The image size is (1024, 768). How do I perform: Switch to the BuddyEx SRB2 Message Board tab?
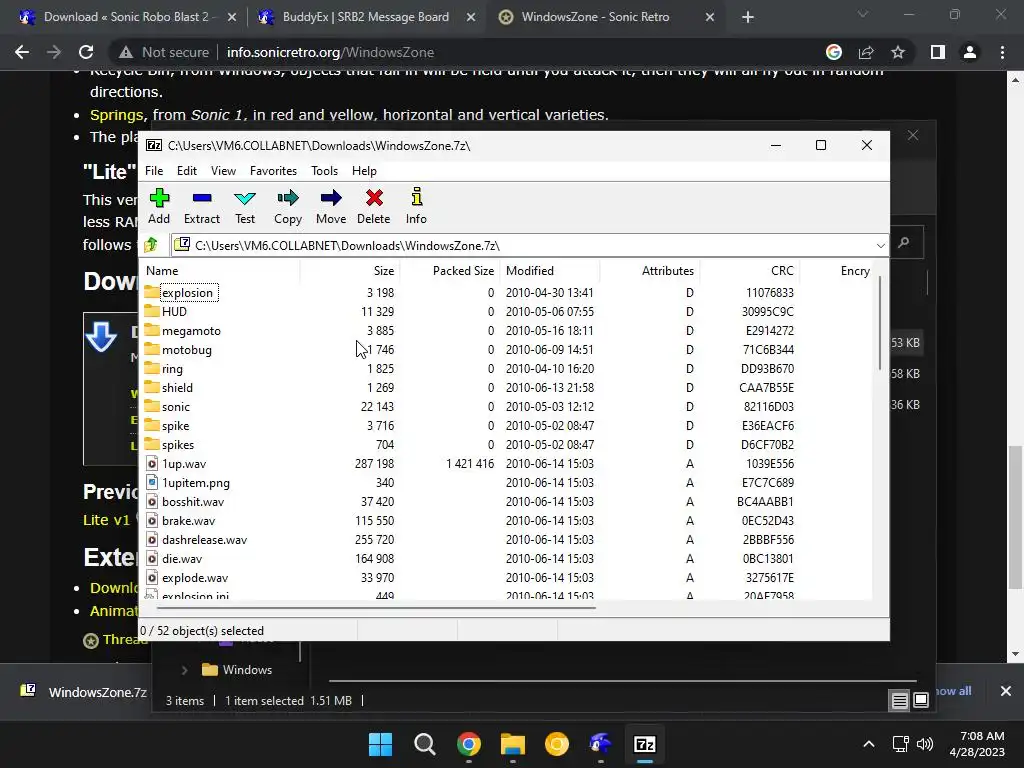[x=366, y=17]
